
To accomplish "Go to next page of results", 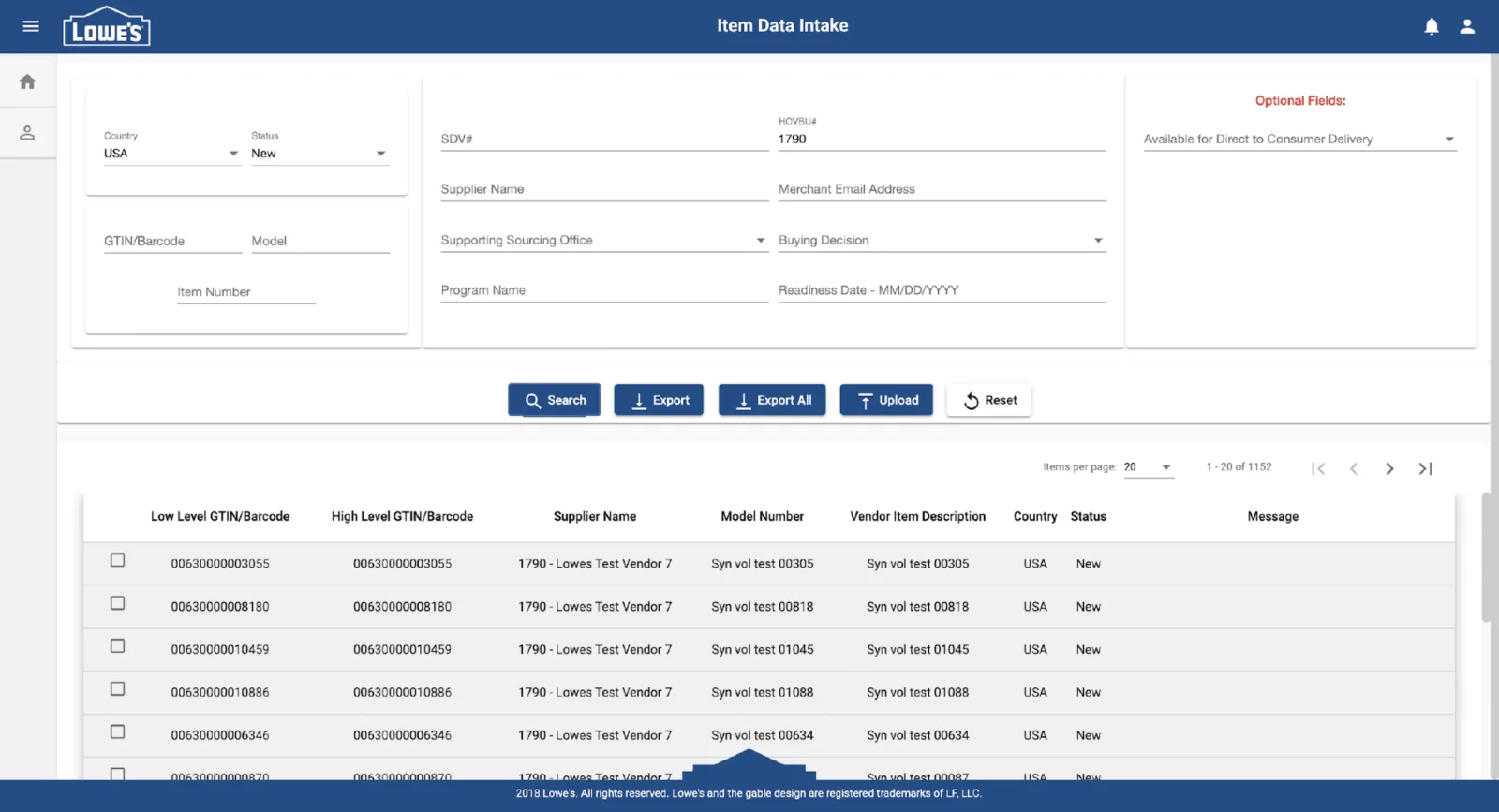I will click(1389, 468).
